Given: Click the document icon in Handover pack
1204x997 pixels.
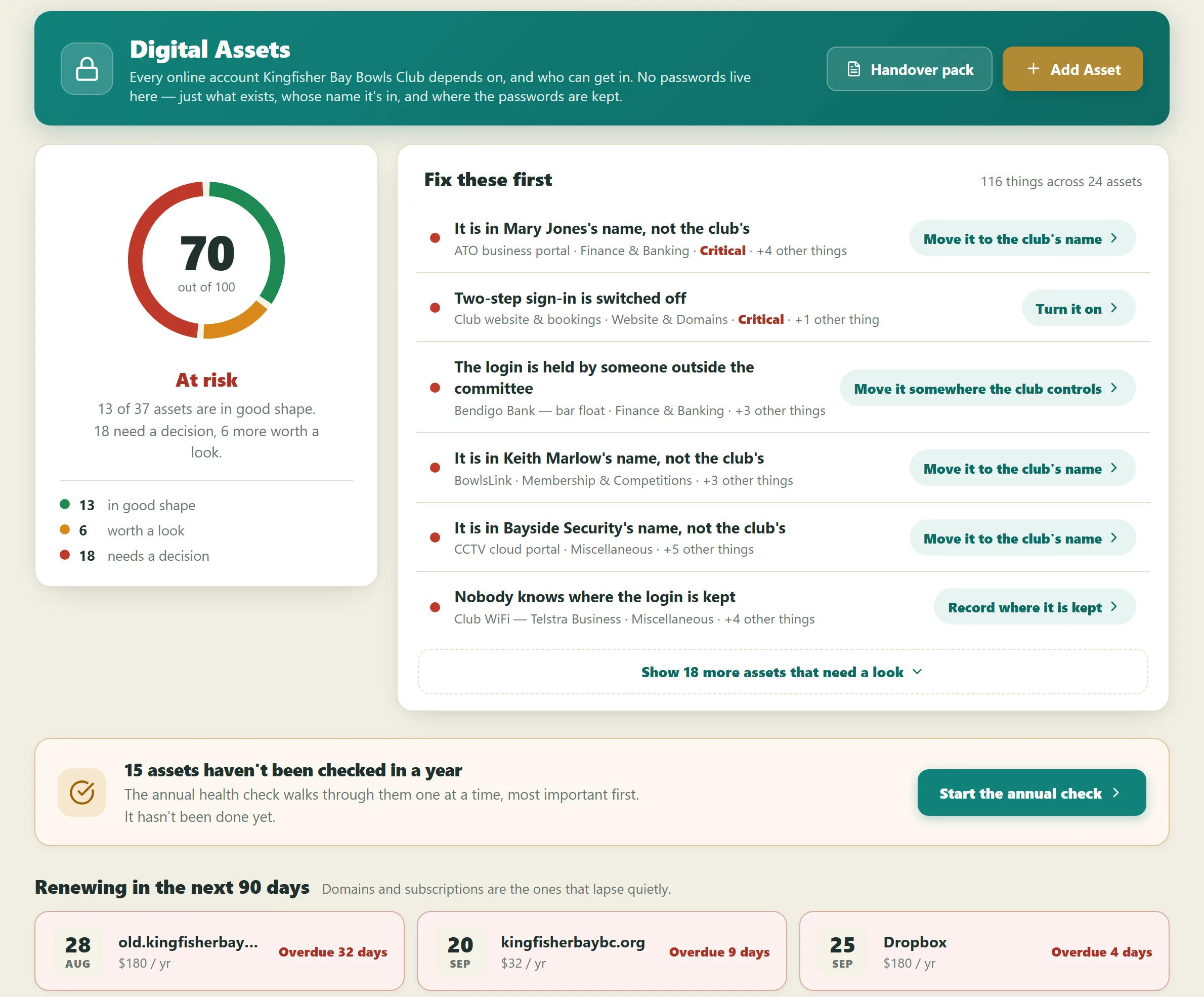Looking at the screenshot, I should (854, 69).
